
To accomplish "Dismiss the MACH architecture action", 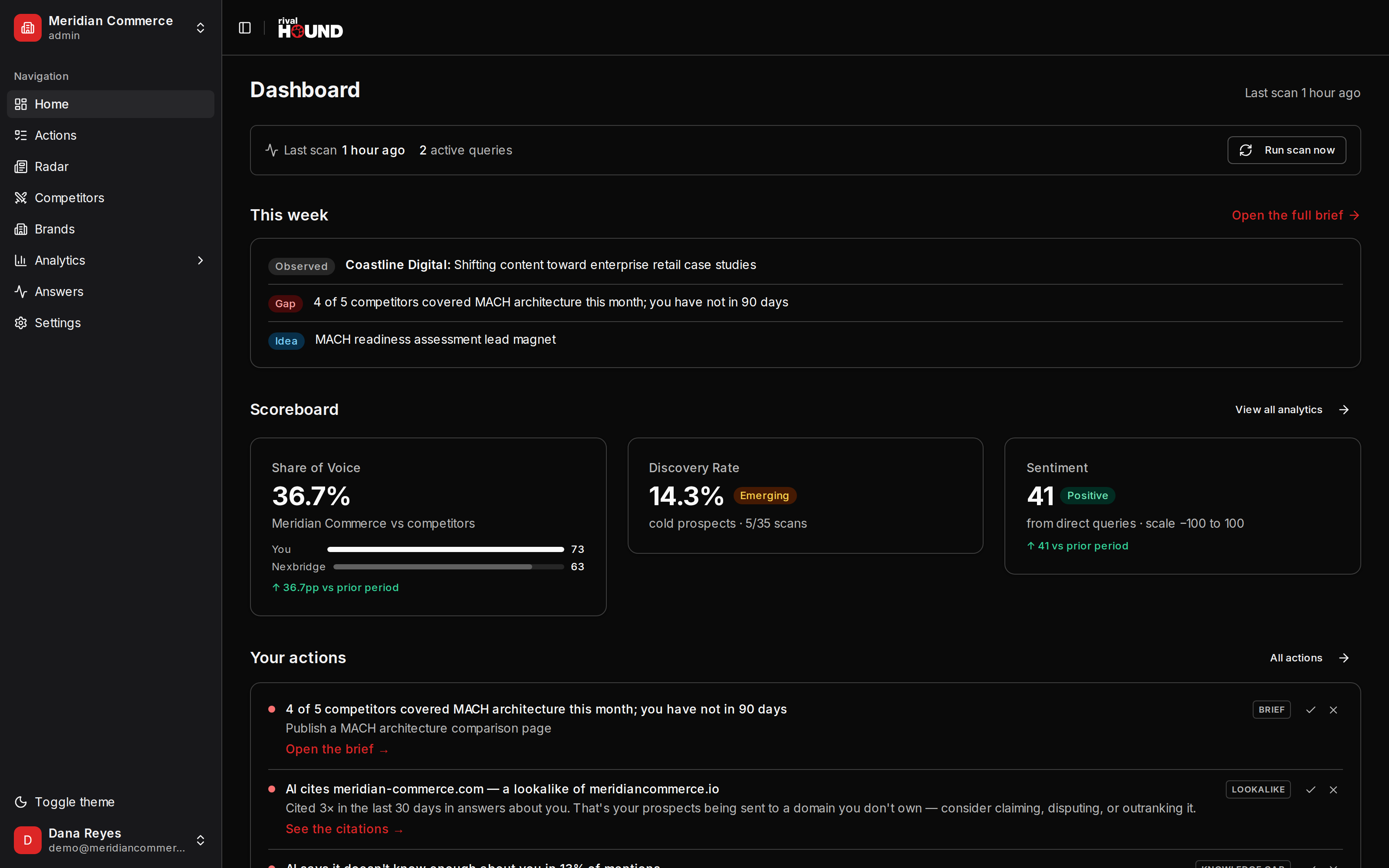I will point(1333,710).
